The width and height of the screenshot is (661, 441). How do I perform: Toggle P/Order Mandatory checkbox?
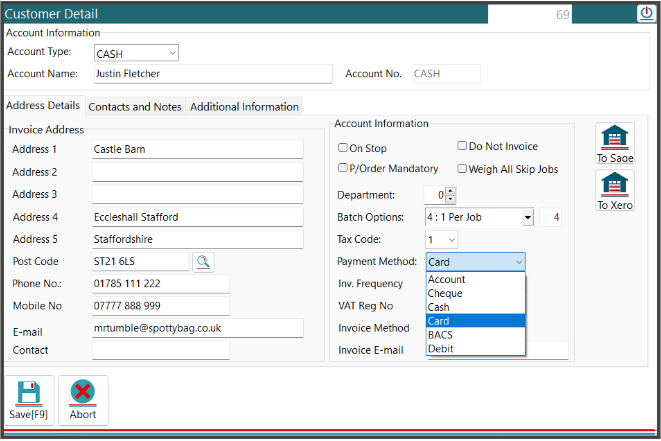click(343, 168)
